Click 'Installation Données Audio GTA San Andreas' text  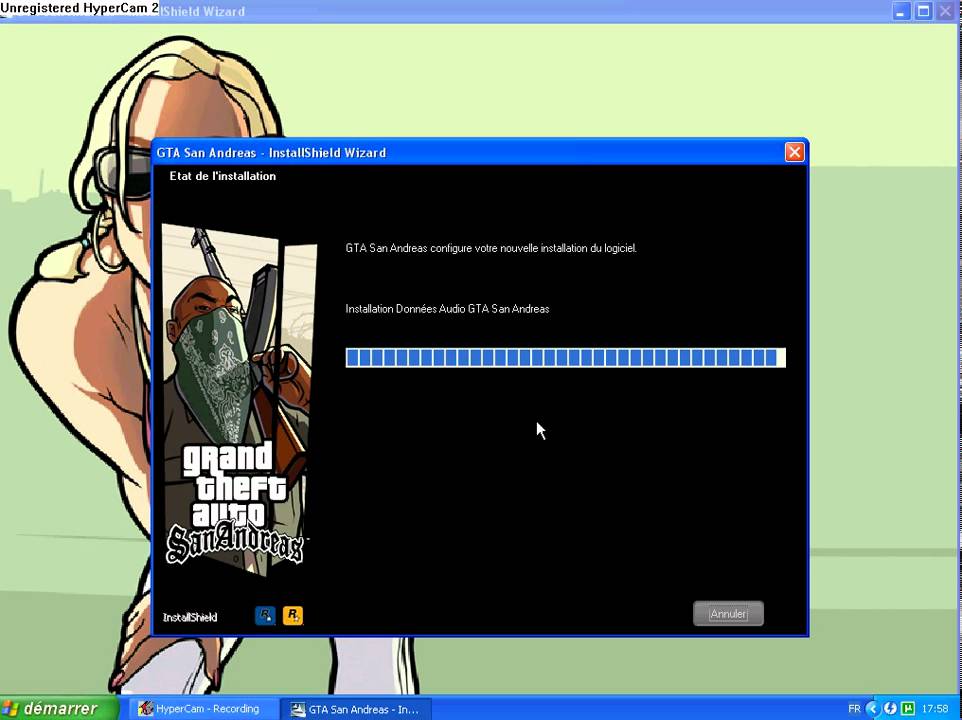[x=447, y=308]
